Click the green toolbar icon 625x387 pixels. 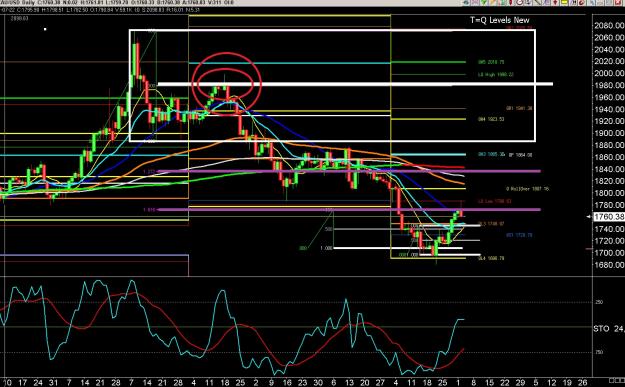pos(484,2)
